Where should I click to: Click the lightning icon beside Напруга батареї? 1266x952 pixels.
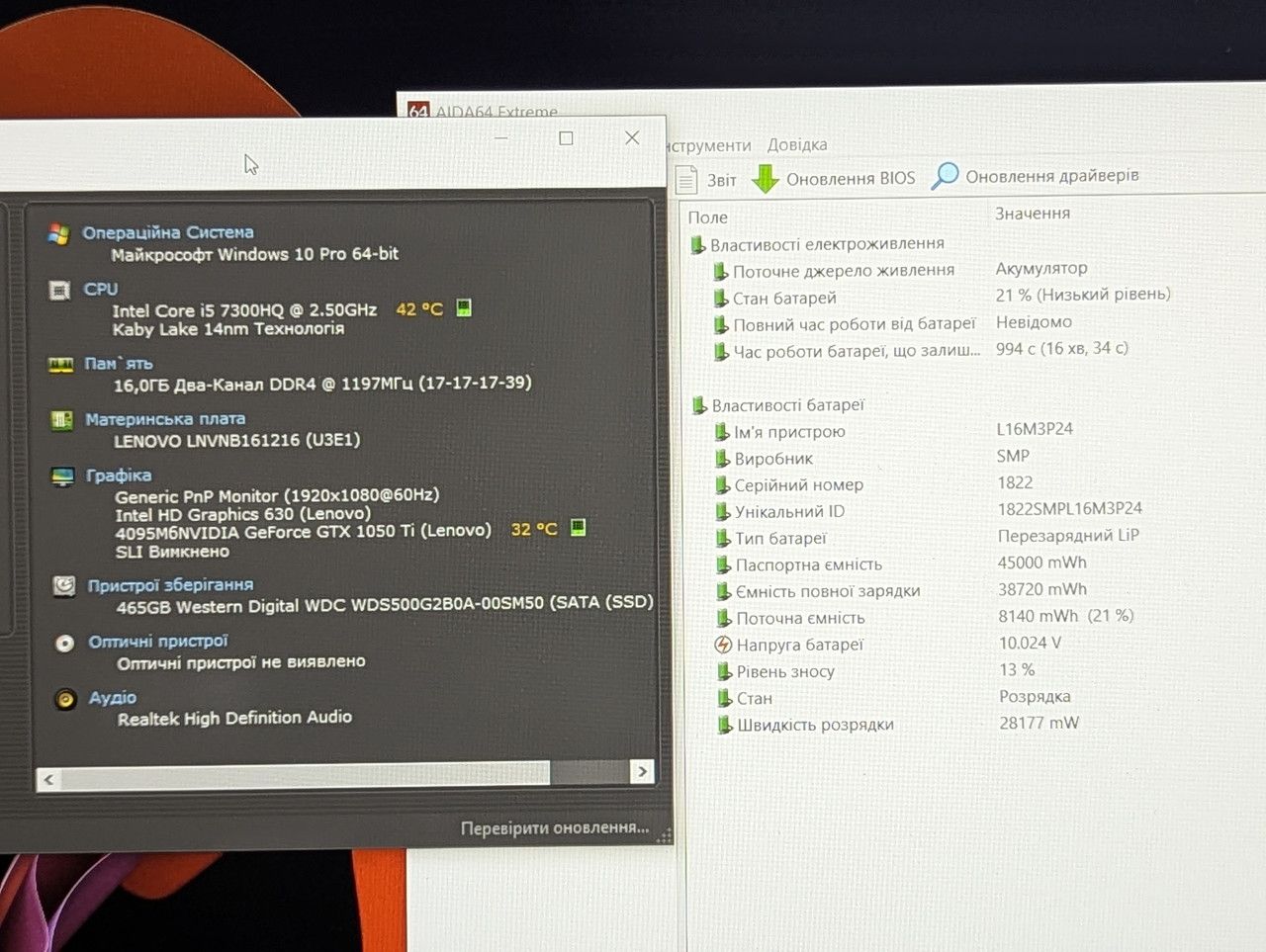point(724,645)
